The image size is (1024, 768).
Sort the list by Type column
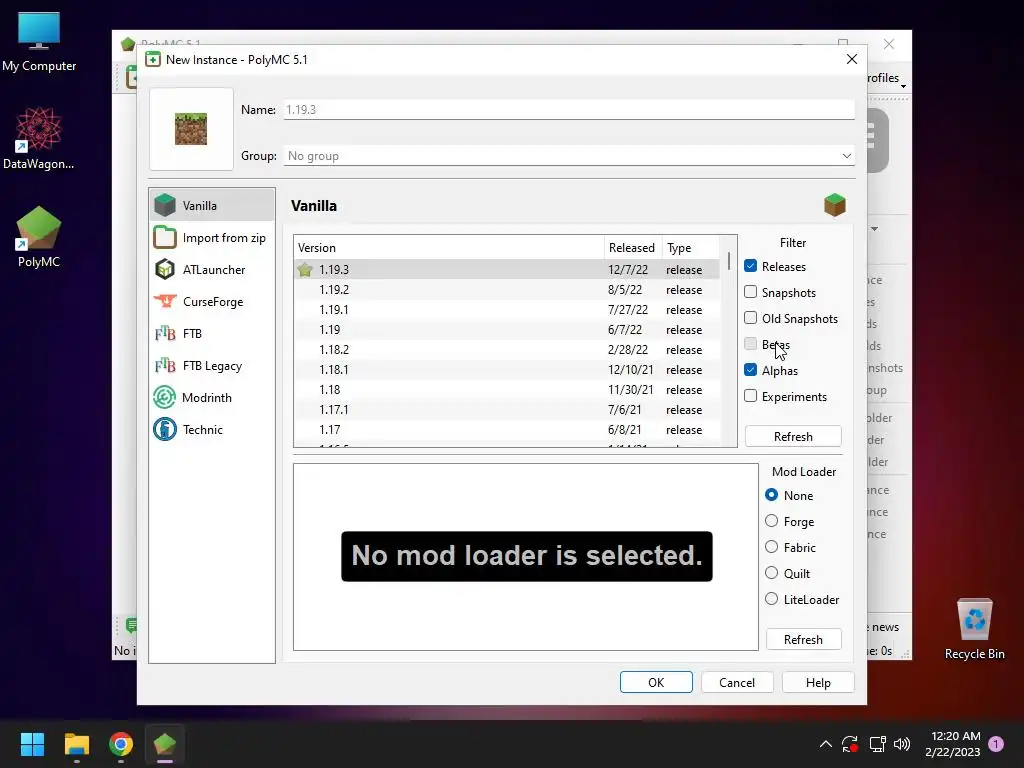(690, 248)
